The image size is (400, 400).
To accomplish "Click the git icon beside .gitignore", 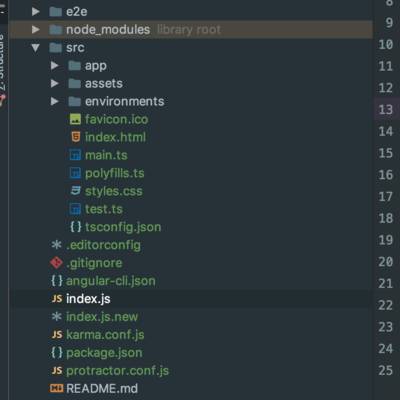I will [56, 263].
